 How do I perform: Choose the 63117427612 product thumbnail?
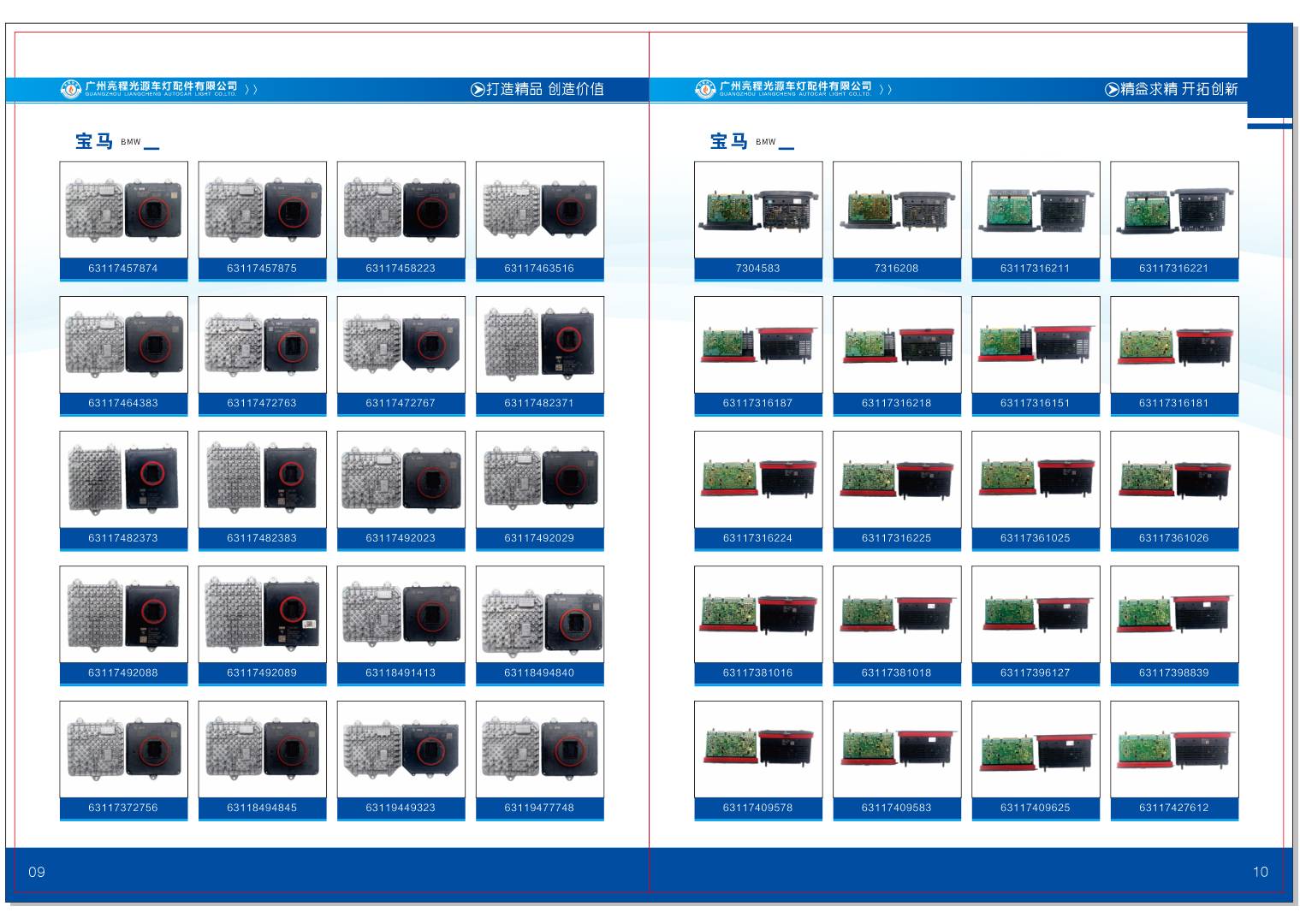1173,749
